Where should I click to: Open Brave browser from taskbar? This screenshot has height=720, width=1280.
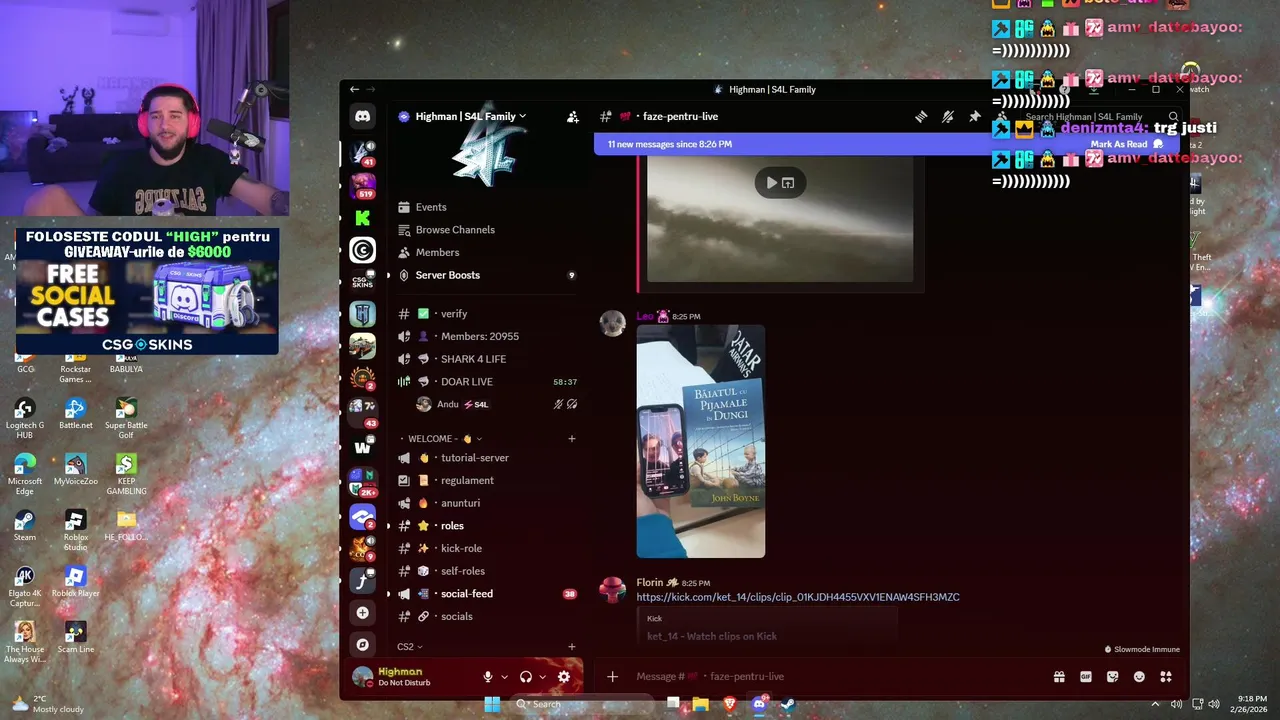(730, 704)
